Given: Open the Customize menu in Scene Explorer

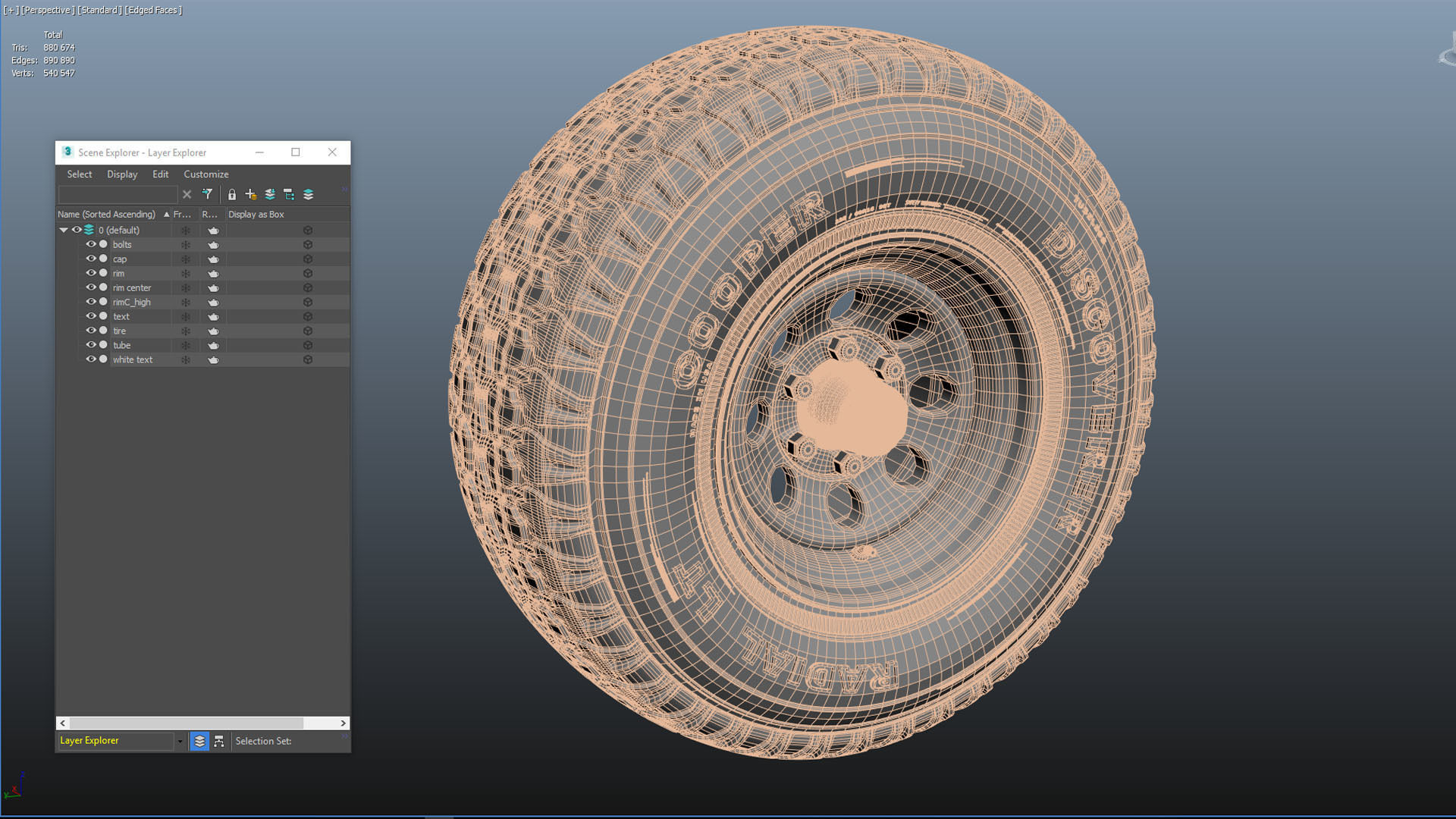Looking at the screenshot, I should pos(206,174).
